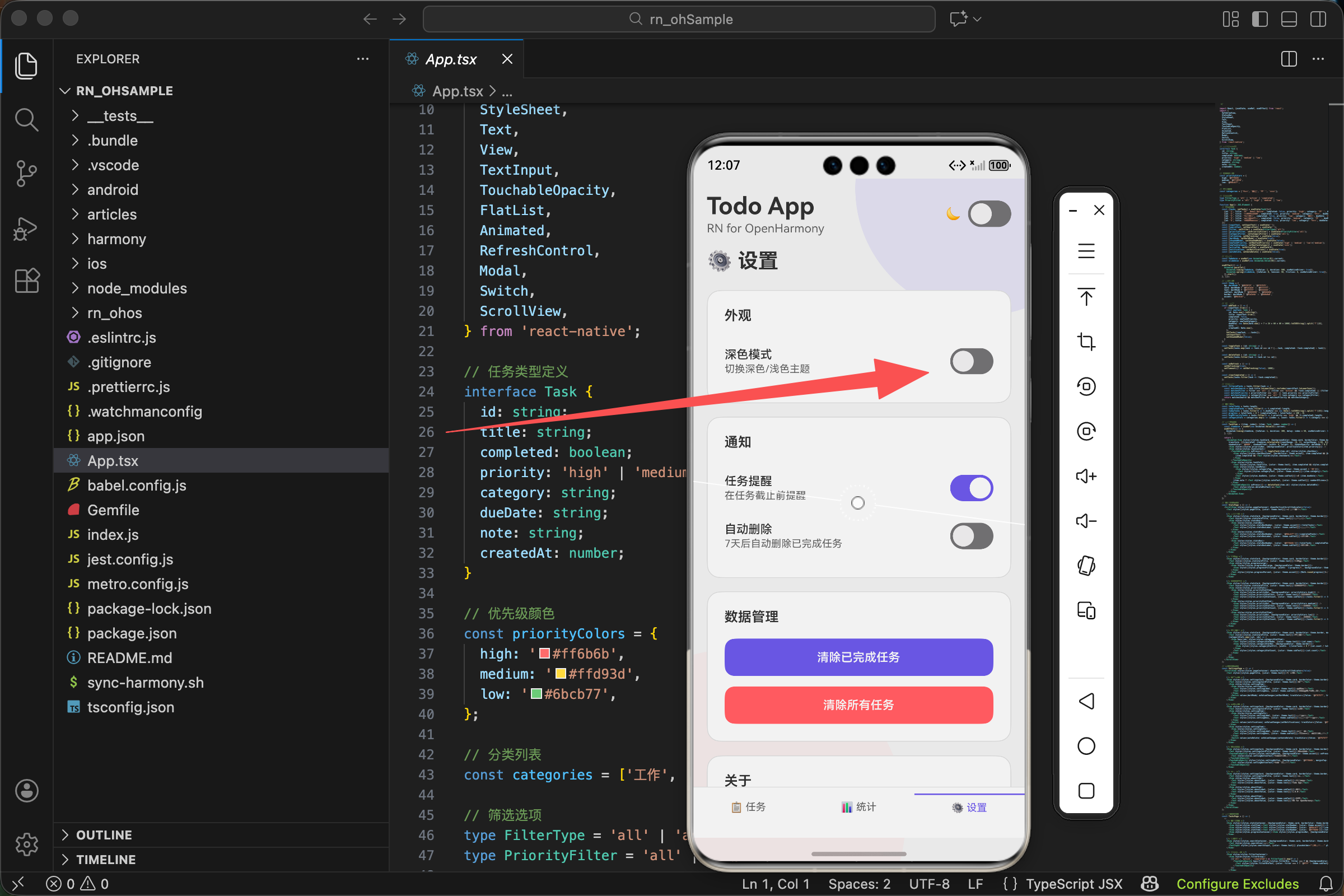
Task: Switch to the 统计 tab
Action: 858,807
